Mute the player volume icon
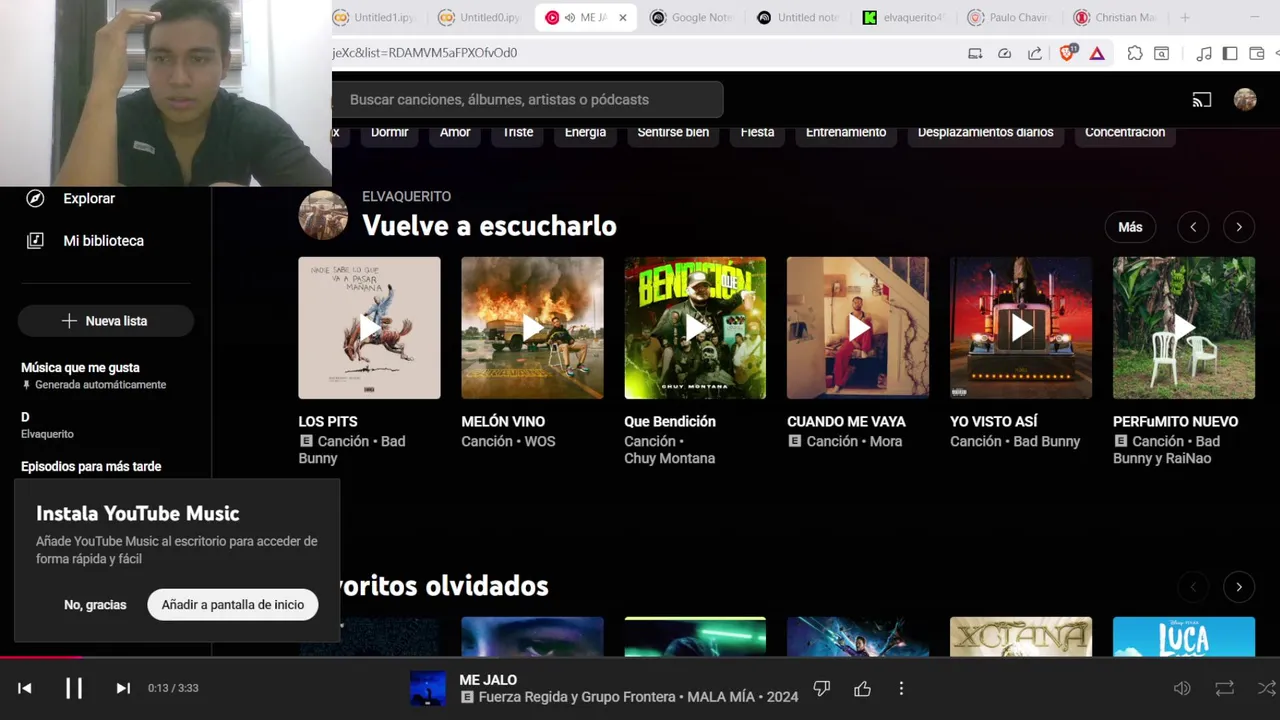The image size is (1280, 720). (1182, 688)
